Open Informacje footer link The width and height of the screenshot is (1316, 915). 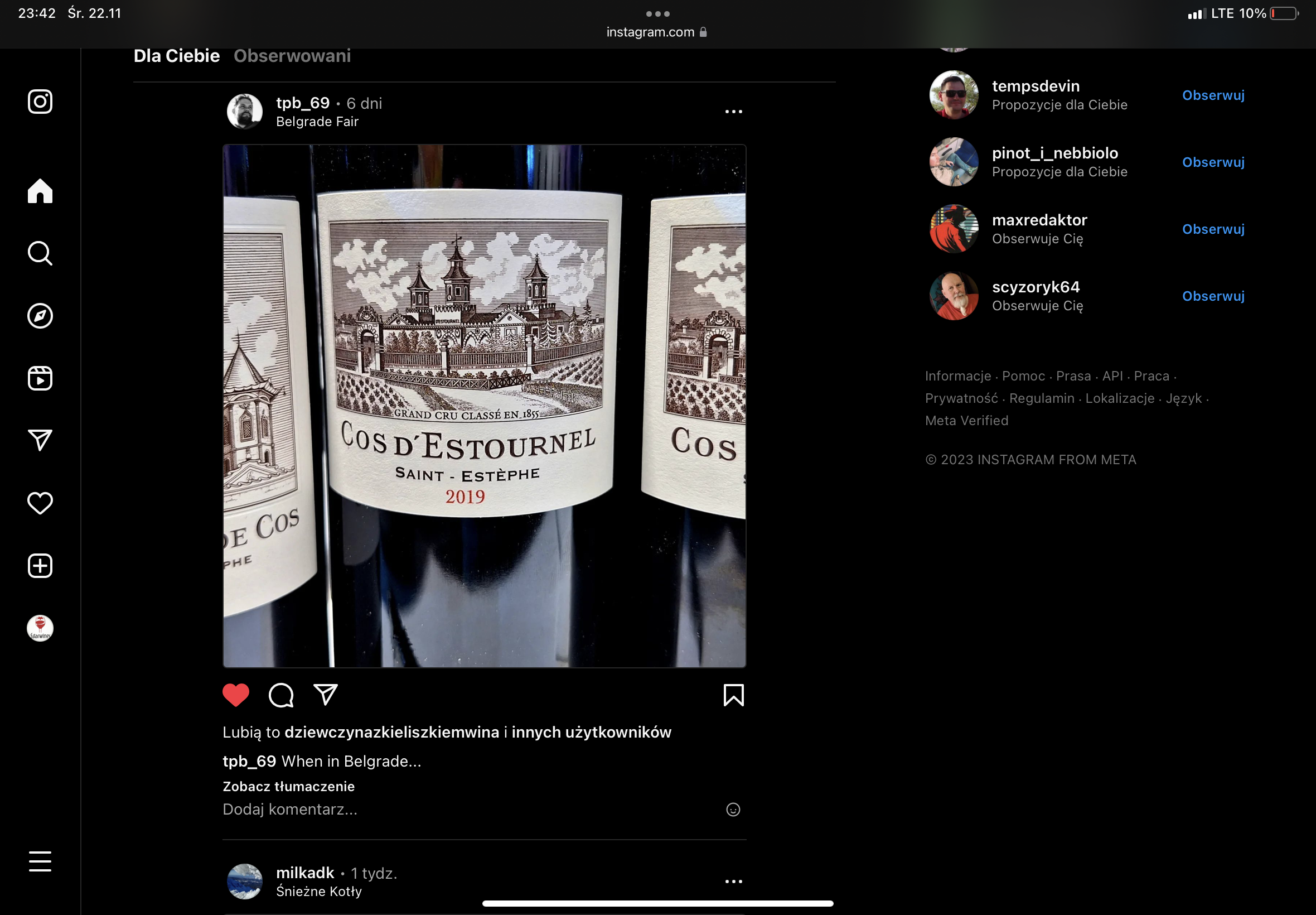pyautogui.click(x=958, y=376)
